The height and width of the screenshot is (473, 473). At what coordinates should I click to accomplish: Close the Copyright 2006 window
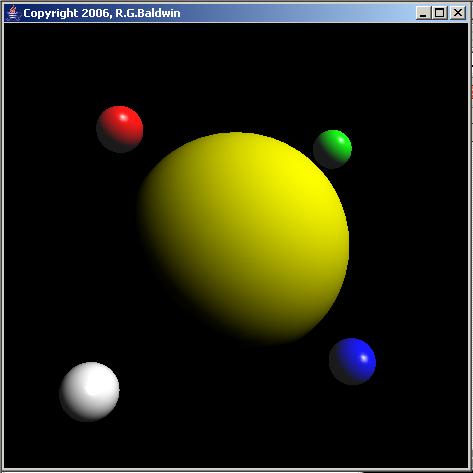pyautogui.click(x=458, y=13)
